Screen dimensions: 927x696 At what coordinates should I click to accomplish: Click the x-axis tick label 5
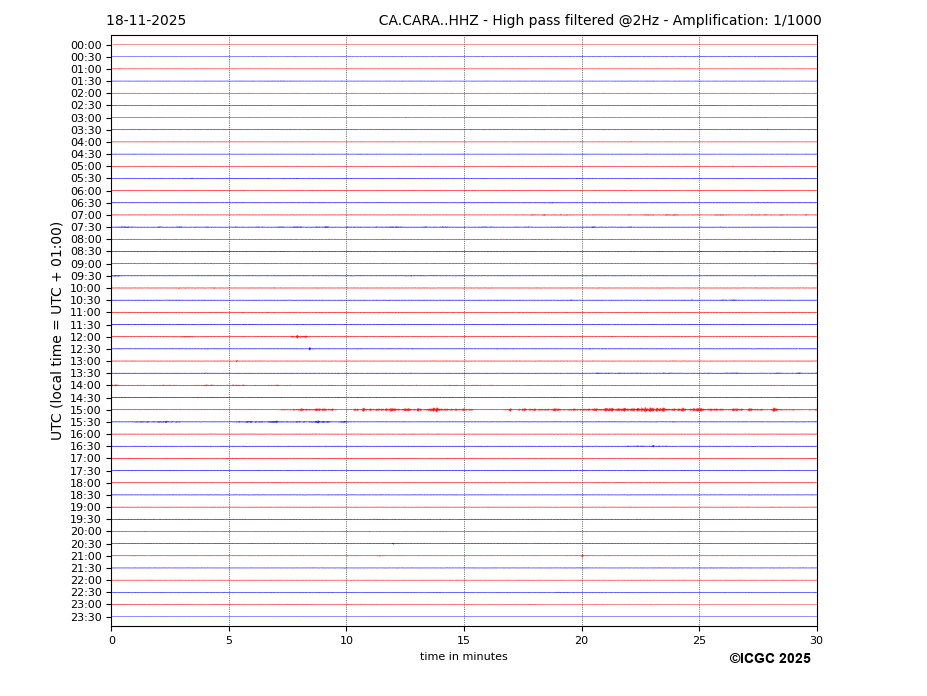pyautogui.click(x=229, y=640)
